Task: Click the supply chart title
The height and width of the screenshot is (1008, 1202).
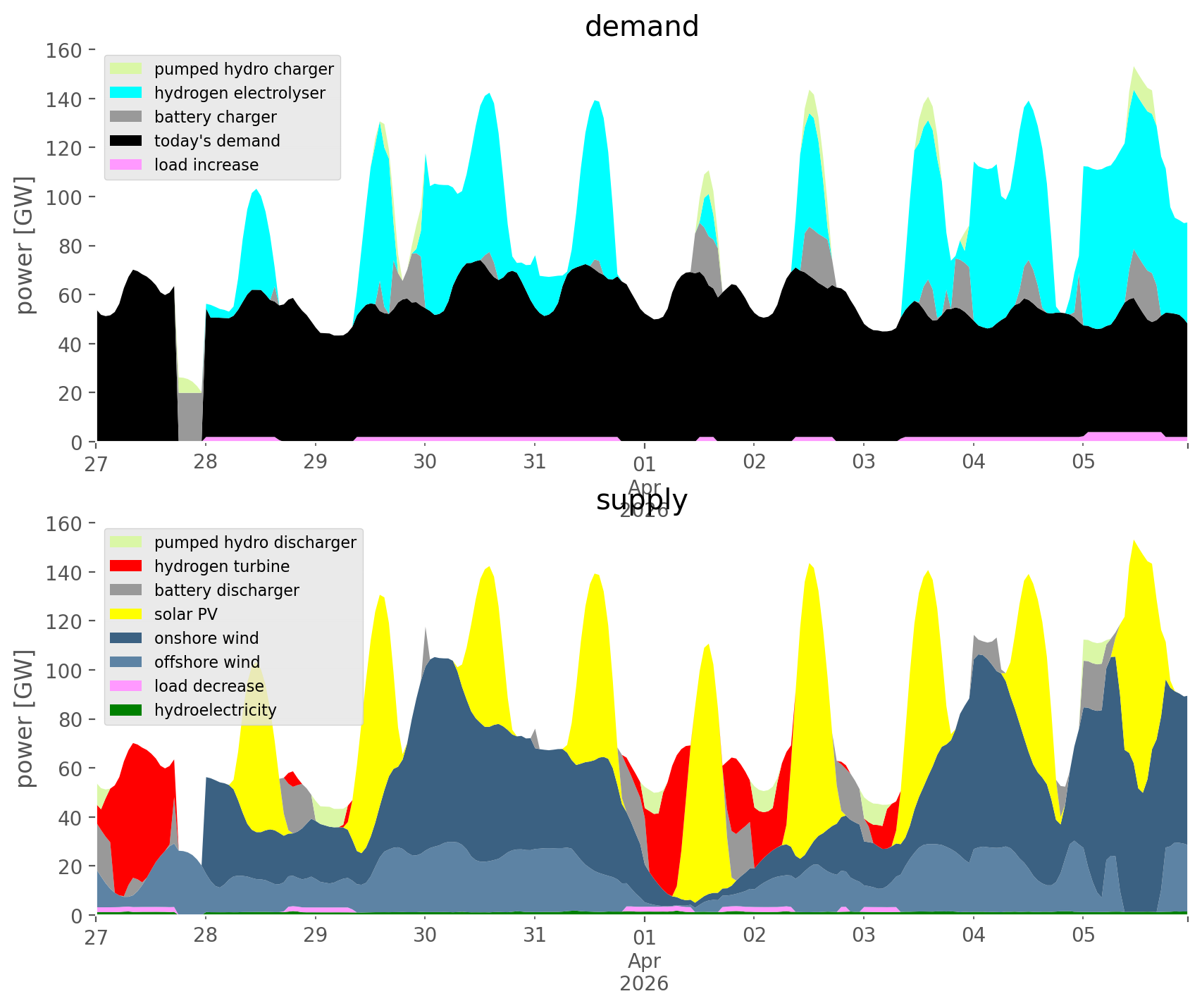Action: tap(641, 500)
